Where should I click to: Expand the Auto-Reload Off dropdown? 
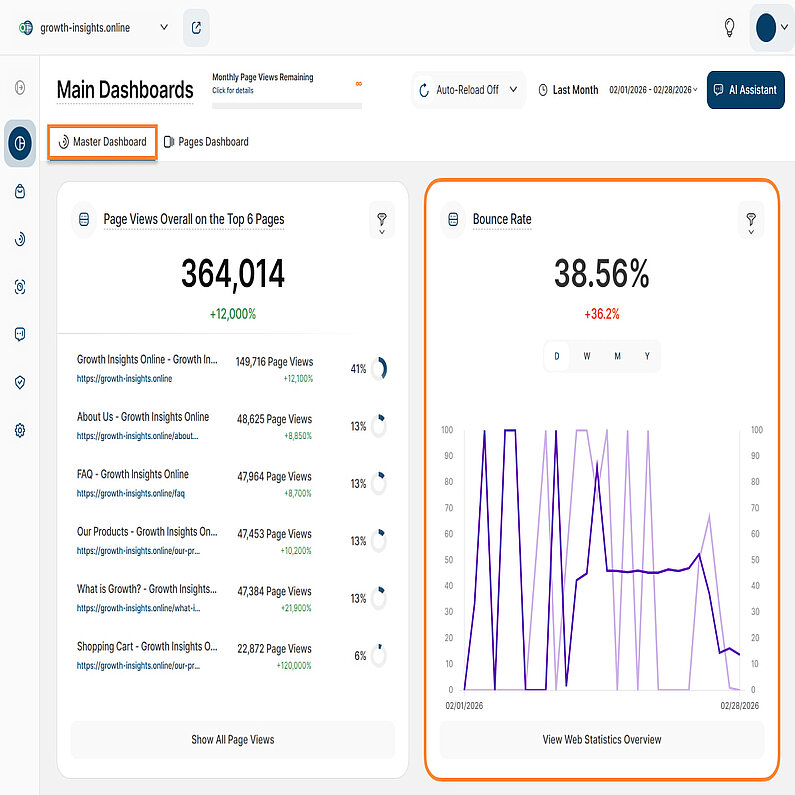(468, 90)
